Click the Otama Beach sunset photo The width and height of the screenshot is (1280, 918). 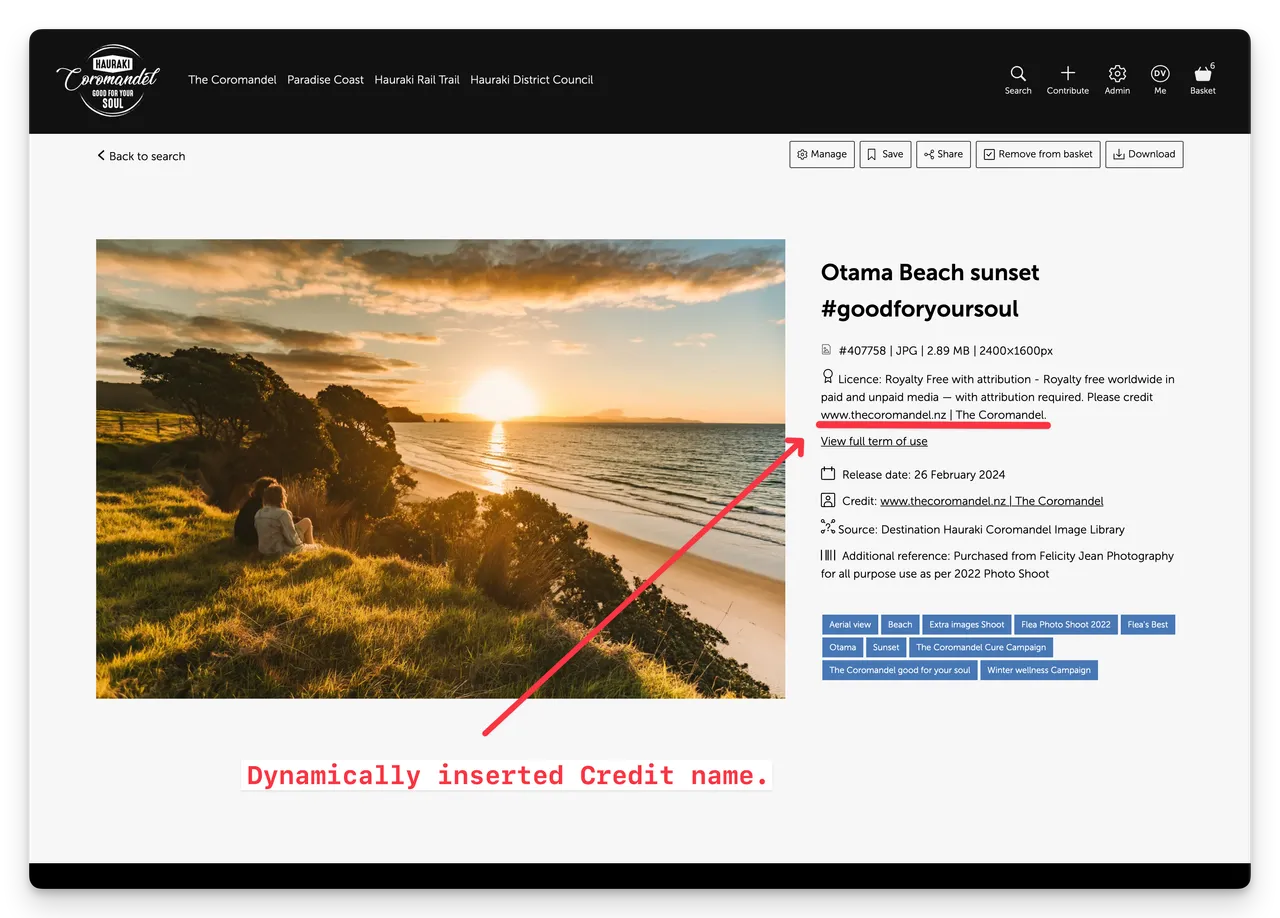[440, 467]
